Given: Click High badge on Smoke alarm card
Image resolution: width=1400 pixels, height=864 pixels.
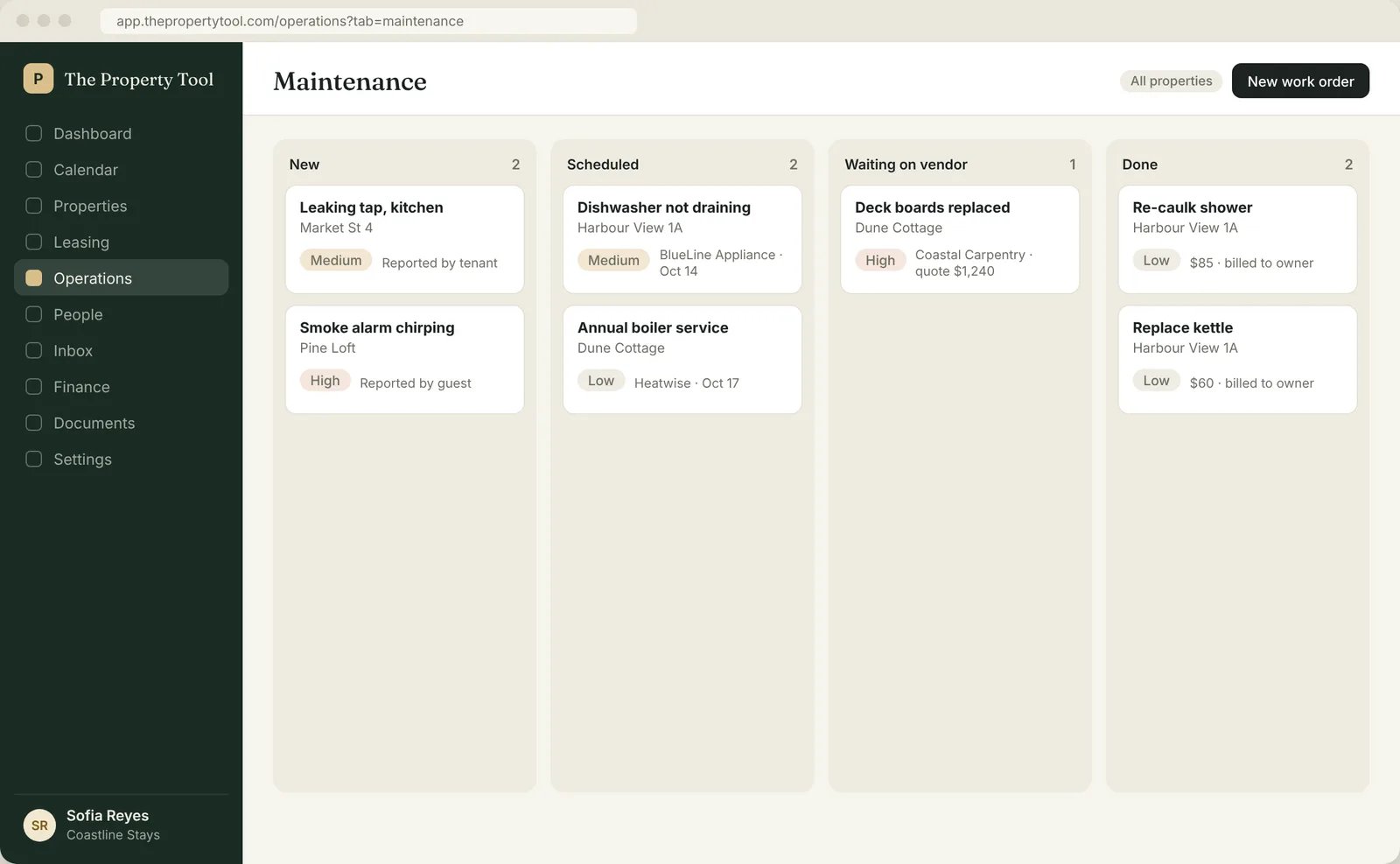Looking at the screenshot, I should coord(325,381).
